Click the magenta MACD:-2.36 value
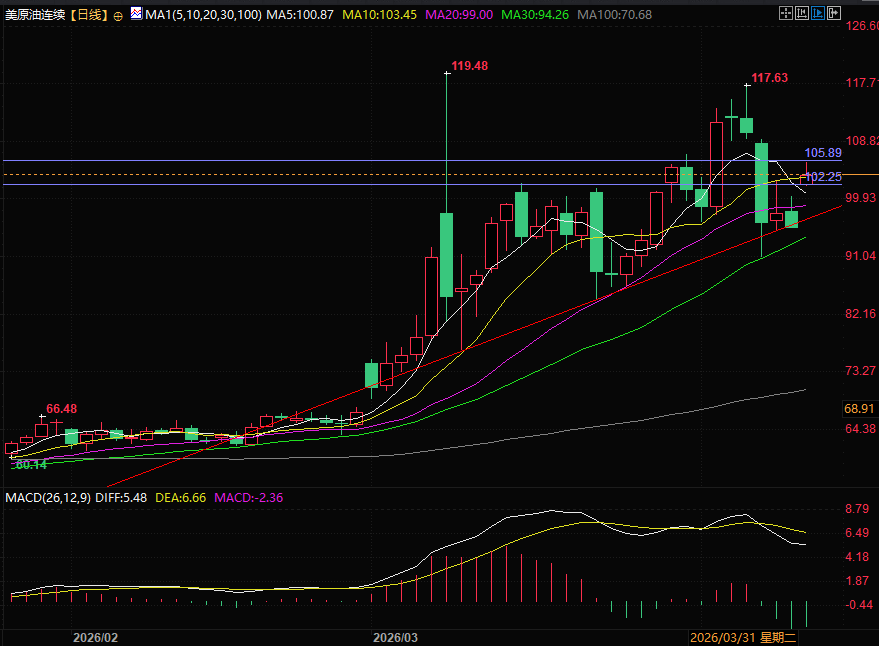The width and height of the screenshot is (879, 646). pyautogui.click(x=249, y=498)
